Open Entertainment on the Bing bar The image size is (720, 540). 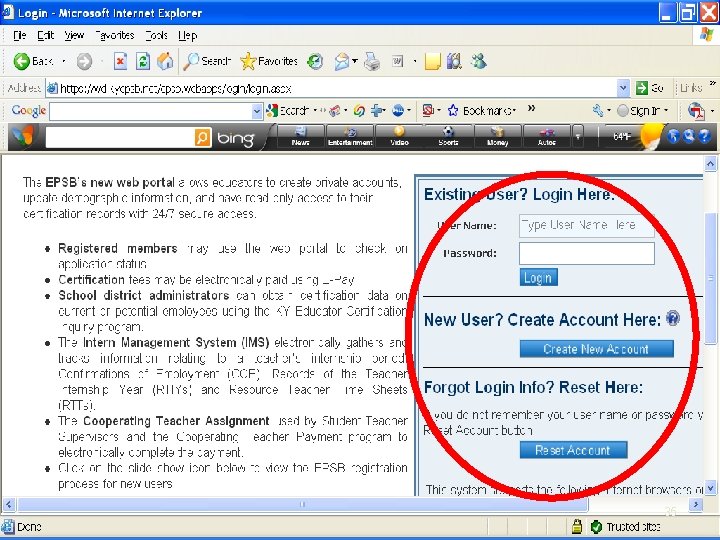pos(350,136)
